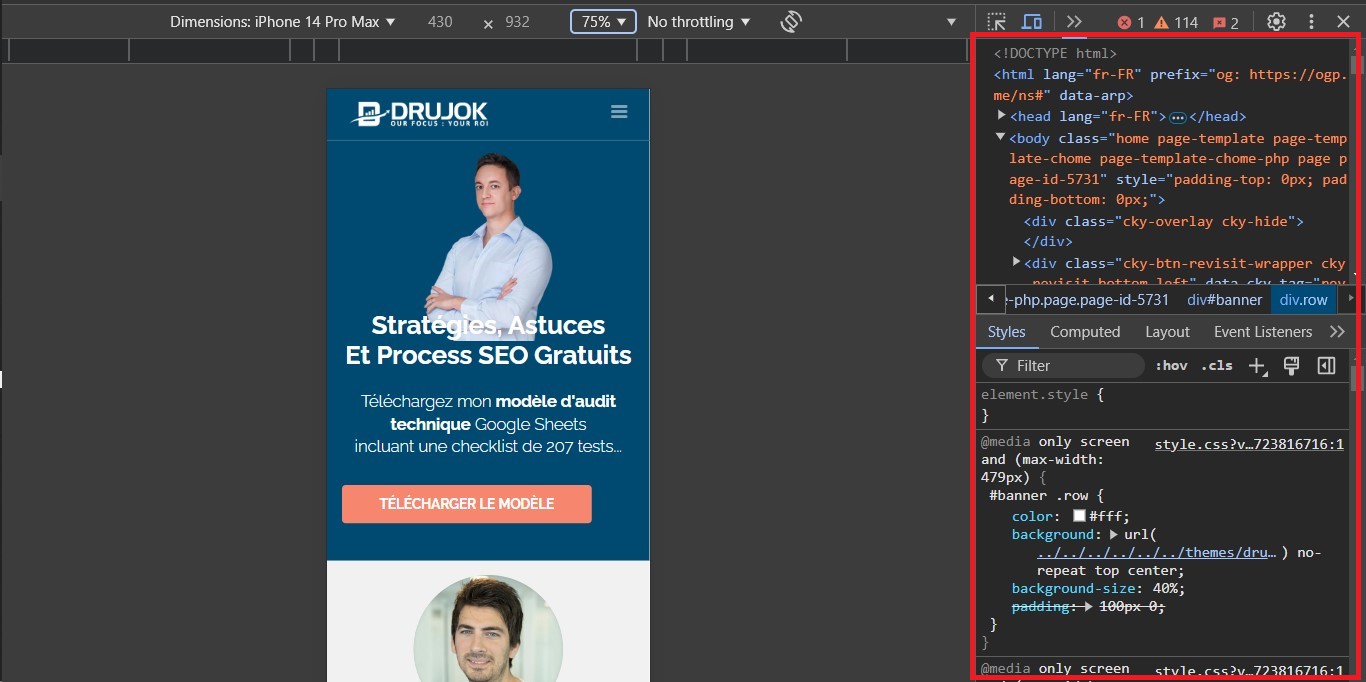Open the rendering emulation paintbrush icon
This screenshot has height=682, width=1366.
click(x=1291, y=366)
